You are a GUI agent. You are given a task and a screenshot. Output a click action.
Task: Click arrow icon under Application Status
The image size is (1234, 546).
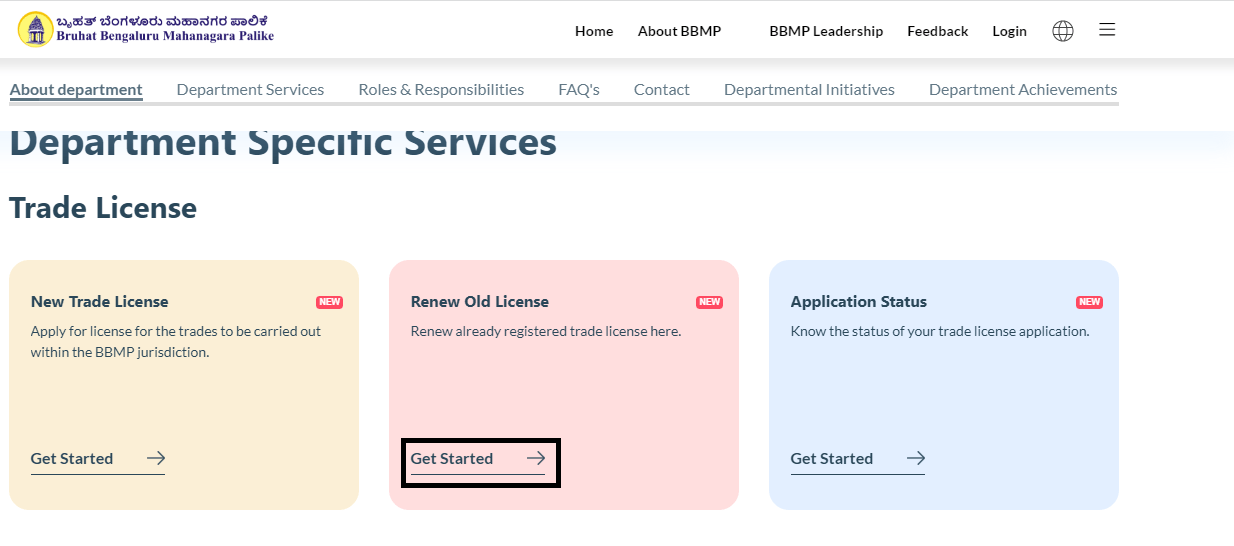[916, 458]
